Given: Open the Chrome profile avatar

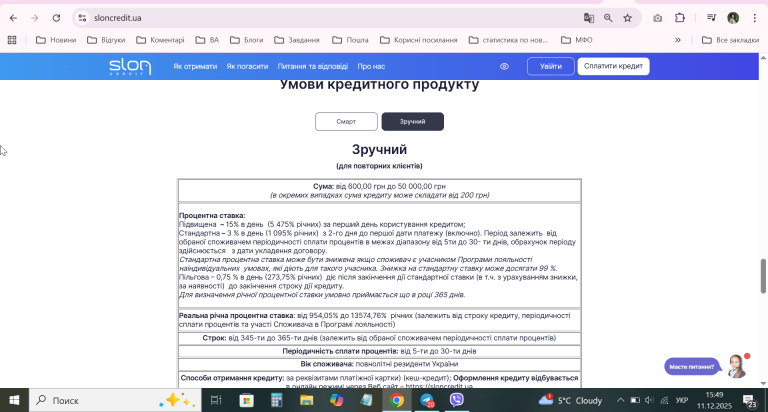Looking at the screenshot, I should coord(733,18).
